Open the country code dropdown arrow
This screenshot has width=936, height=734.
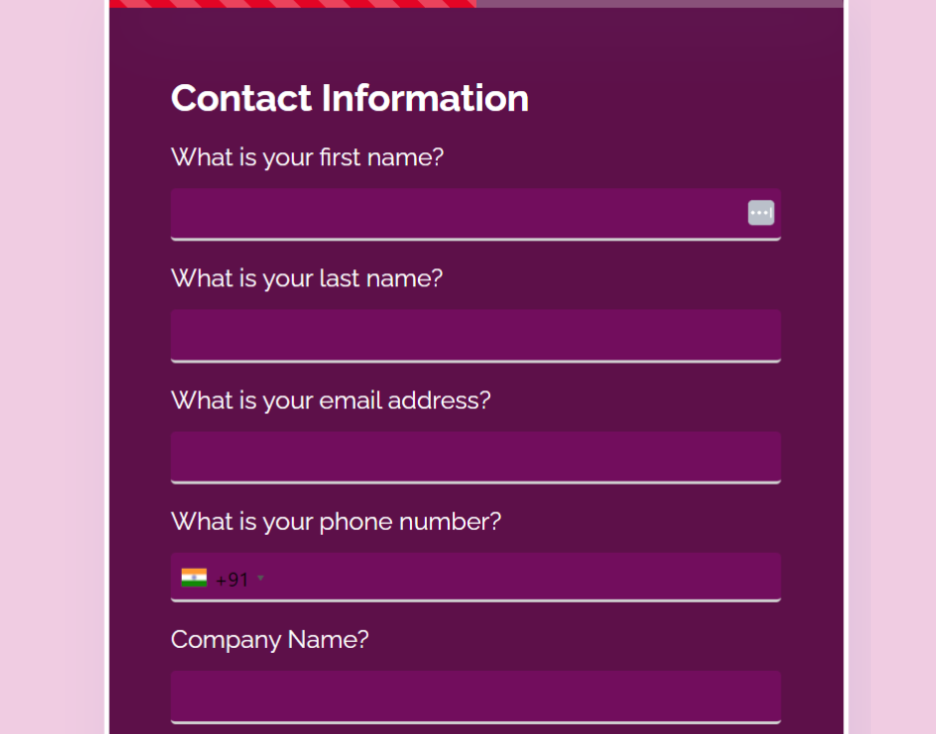click(260, 578)
